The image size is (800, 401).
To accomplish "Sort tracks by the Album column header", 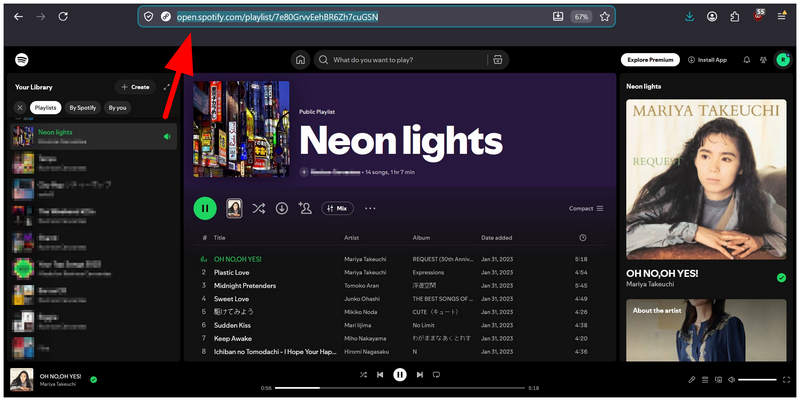I will click(x=421, y=238).
